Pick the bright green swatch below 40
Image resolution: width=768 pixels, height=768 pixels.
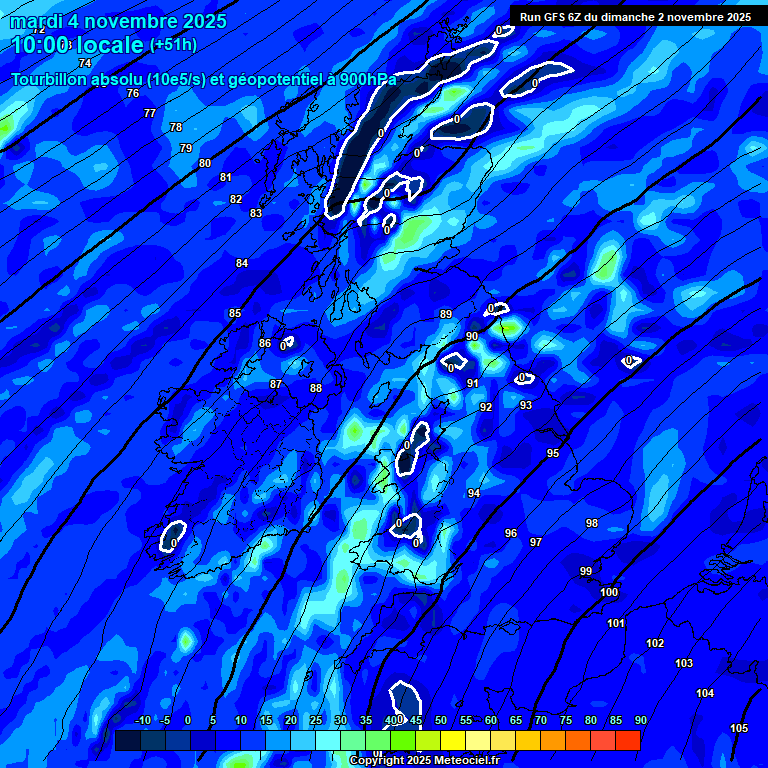pos(402,740)
